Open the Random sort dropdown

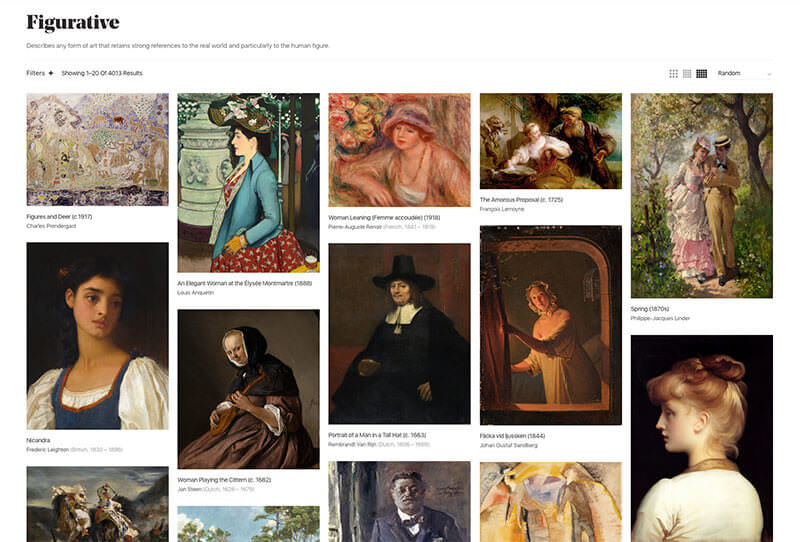pos(744,73)
